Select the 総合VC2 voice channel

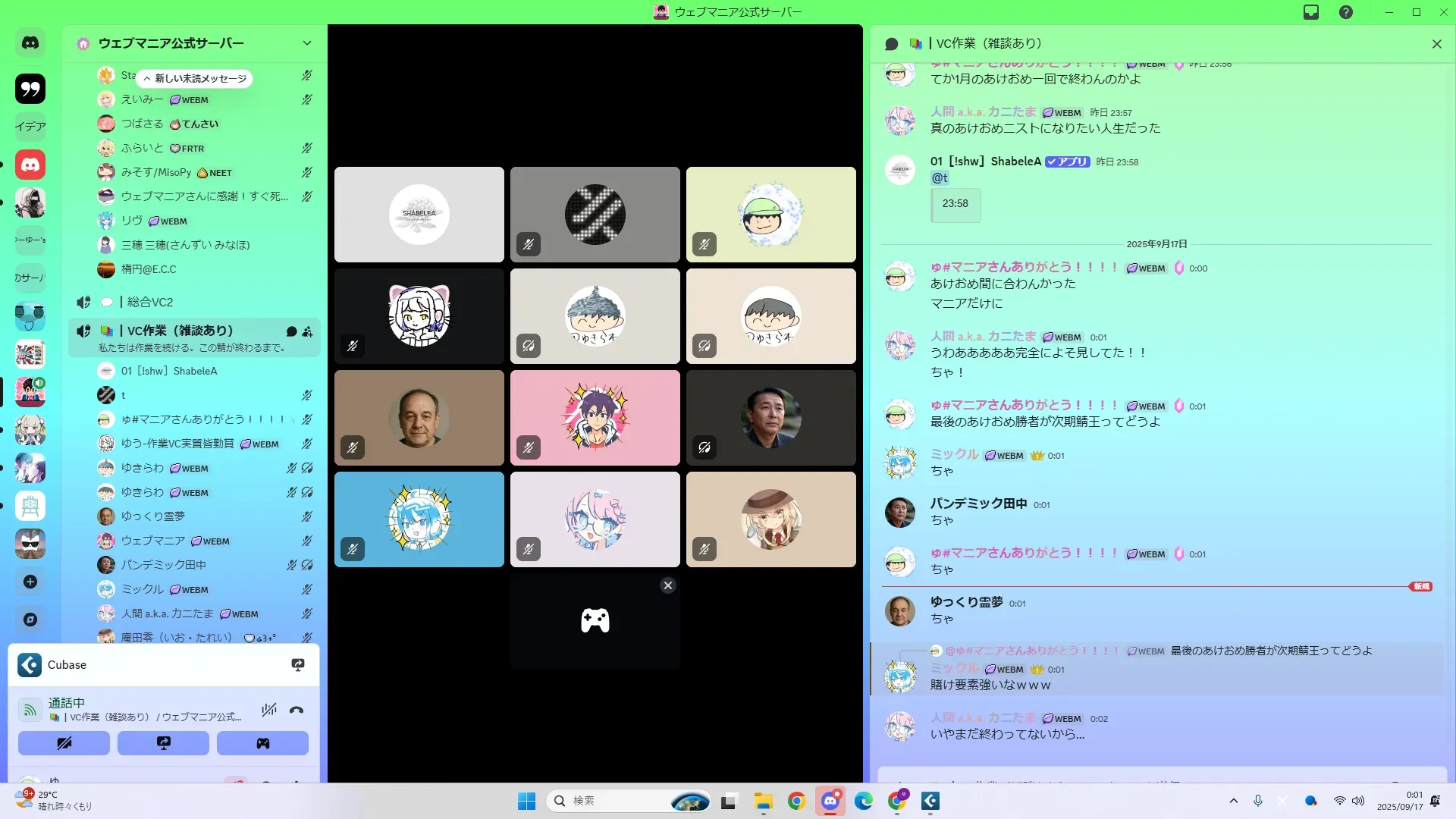tap(150, 302)
